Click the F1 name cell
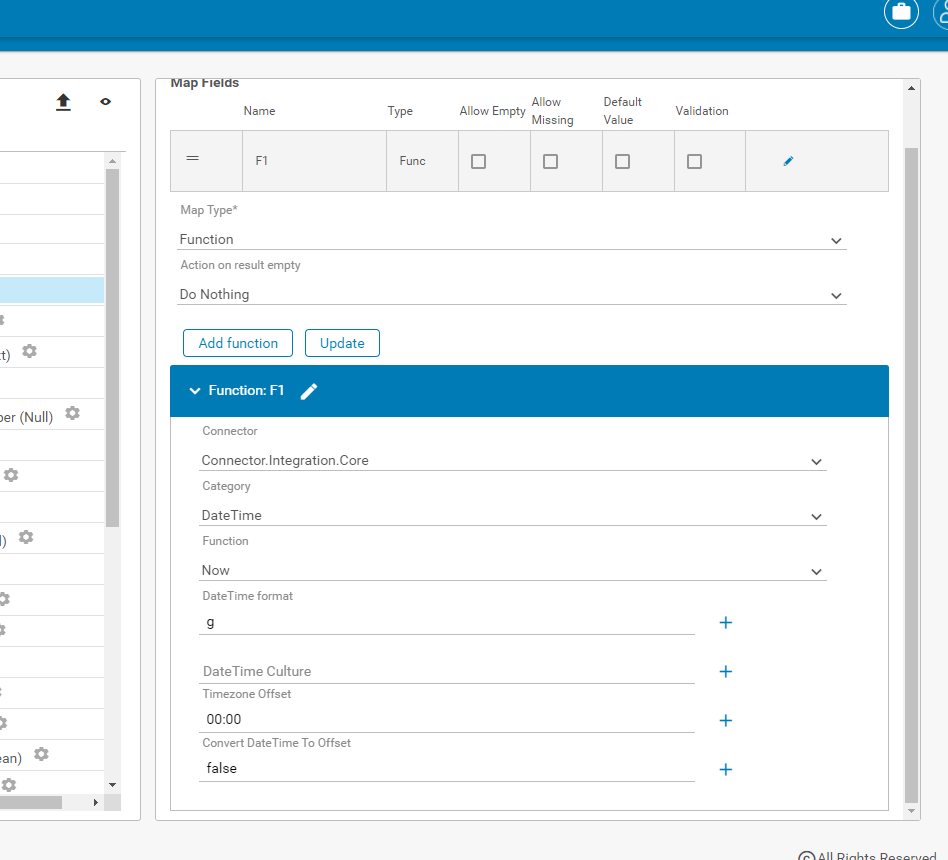The width and height of the screenshot is (948, 860). (314, 161)
